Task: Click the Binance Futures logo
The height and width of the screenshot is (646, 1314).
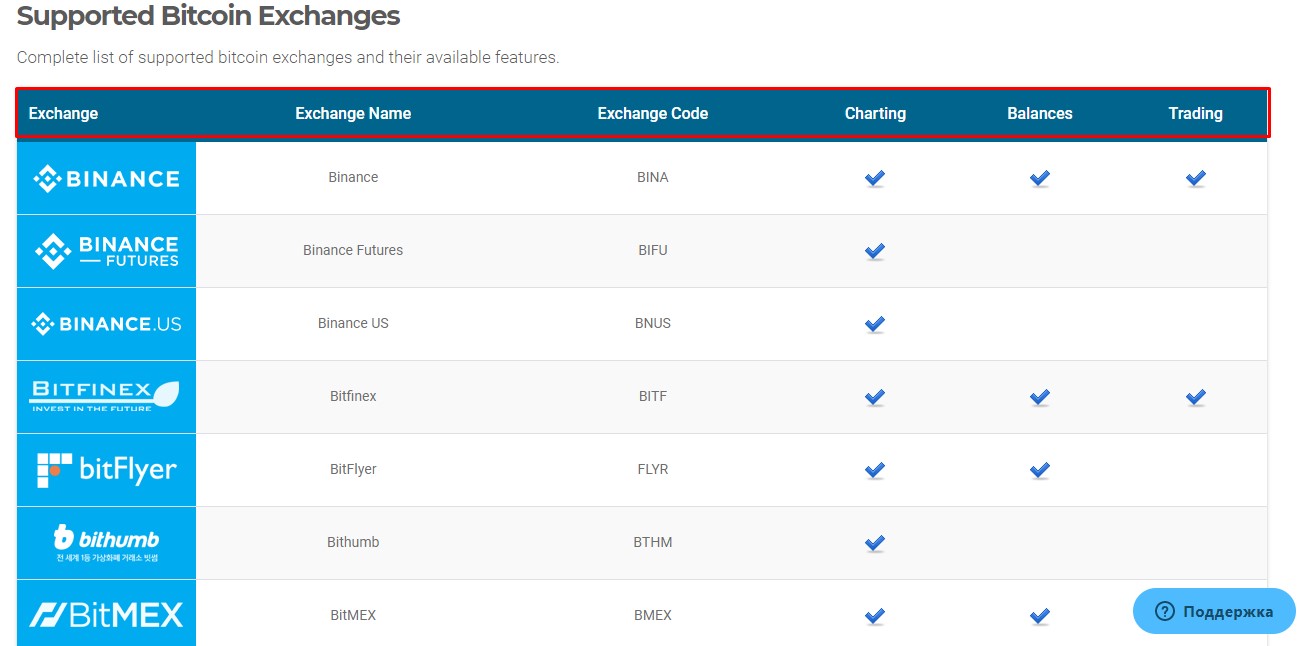Action: pos(106,251)
